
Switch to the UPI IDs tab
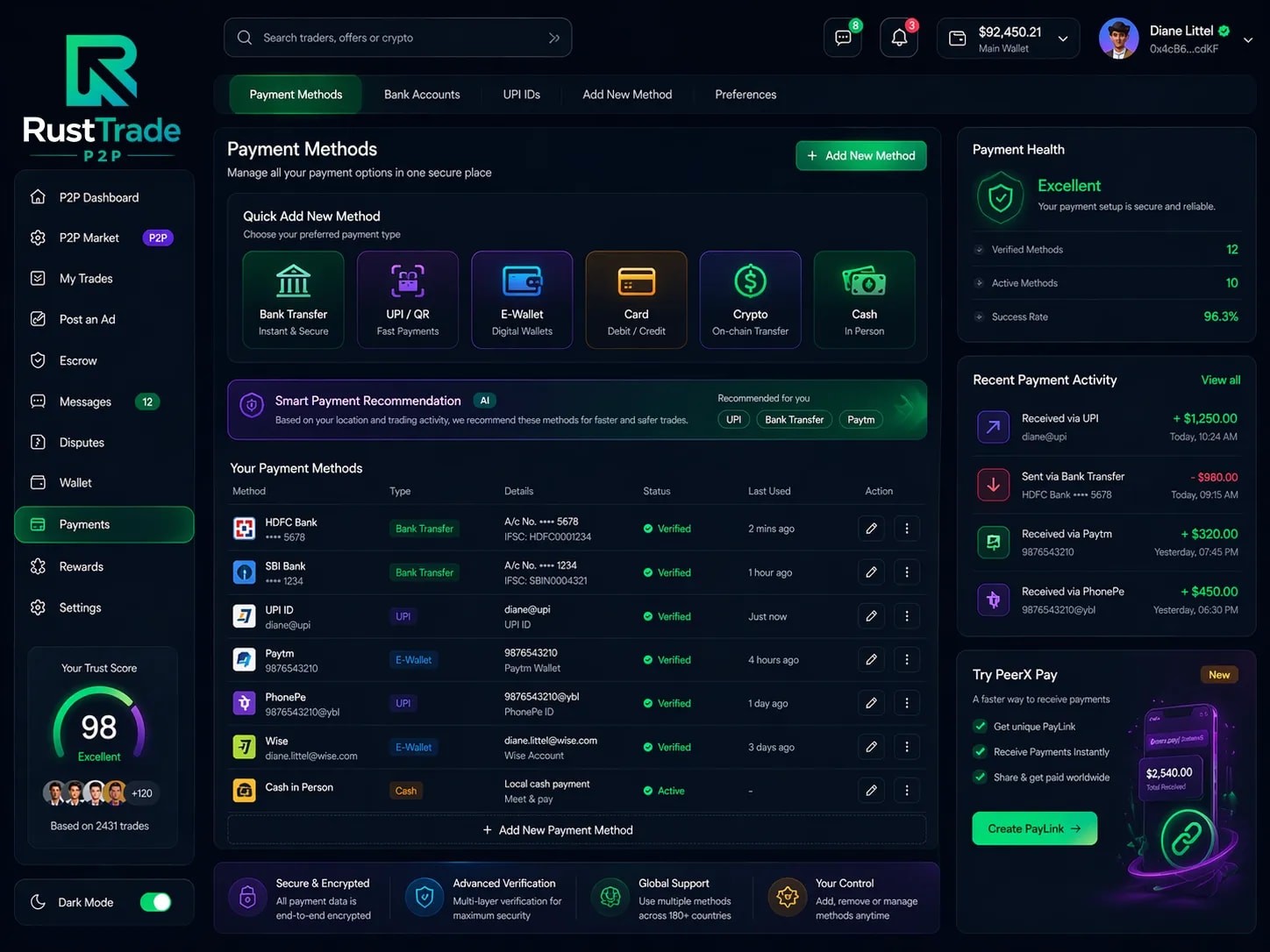pyautogui.click(x=521, y=95)
